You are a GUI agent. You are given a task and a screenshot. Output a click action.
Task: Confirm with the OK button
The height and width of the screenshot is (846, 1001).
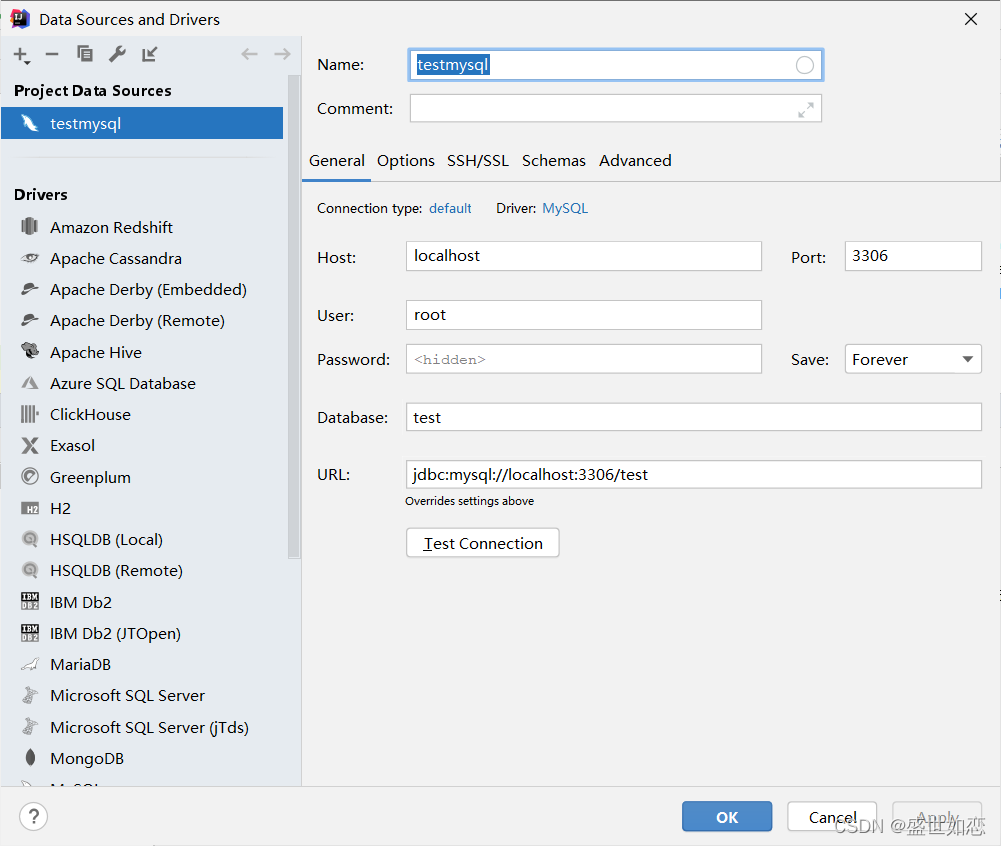pyautogui.click(x=727, y=817)
